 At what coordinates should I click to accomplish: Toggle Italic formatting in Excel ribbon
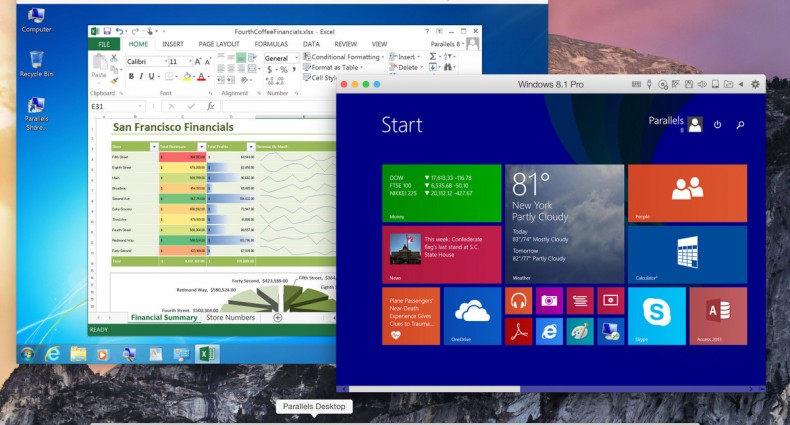click(143, 76)
